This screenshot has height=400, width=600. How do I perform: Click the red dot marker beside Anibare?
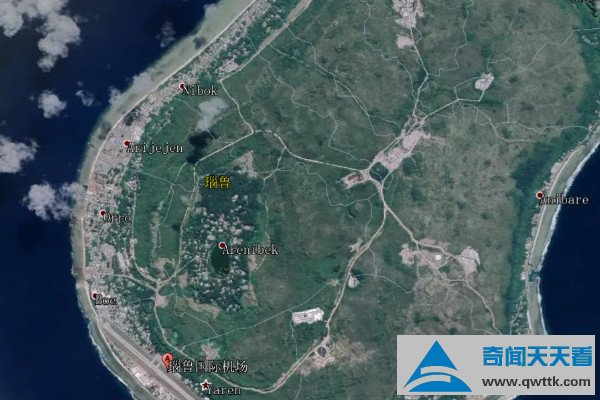[540, 195]
